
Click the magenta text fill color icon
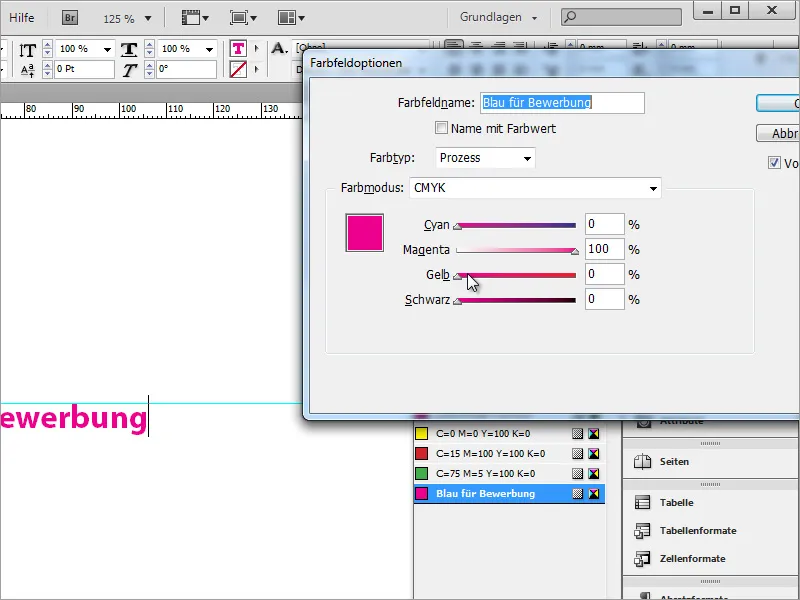(x=238, y=49)
